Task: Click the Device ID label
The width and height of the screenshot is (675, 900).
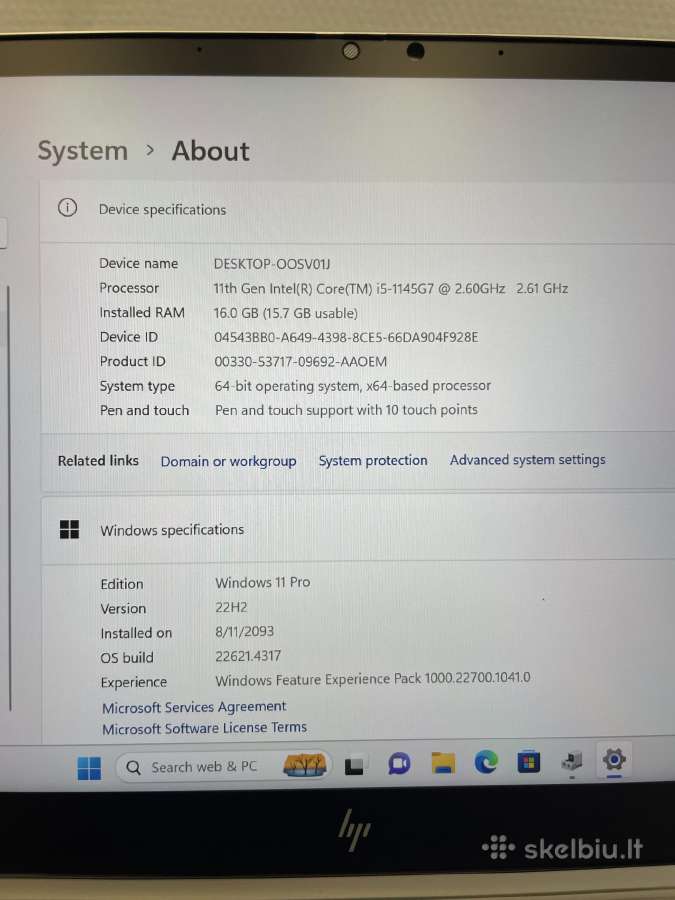Action: 129,337
